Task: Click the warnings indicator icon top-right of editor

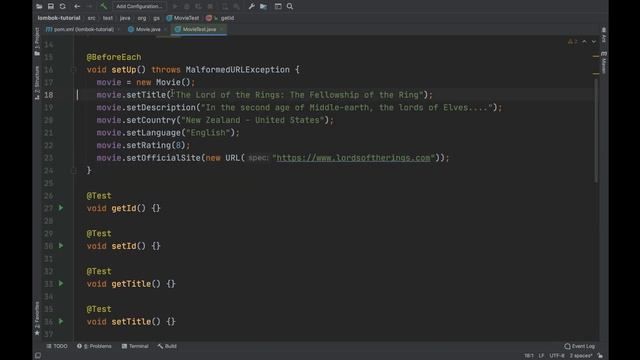Action: 572,42
